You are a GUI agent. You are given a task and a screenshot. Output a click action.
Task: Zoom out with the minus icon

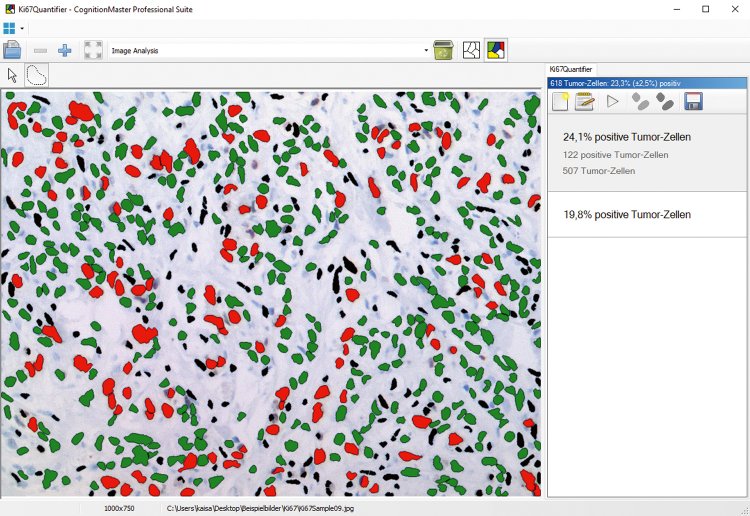tap(40, 50)
